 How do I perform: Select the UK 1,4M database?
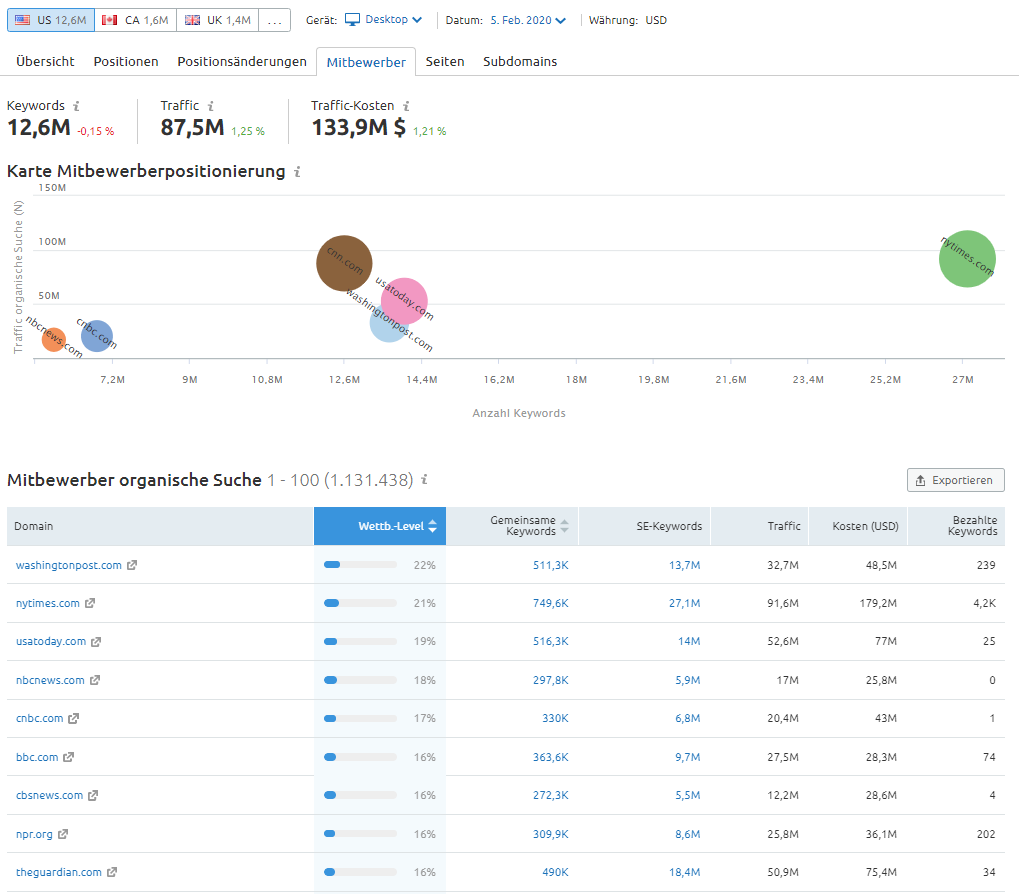(218, 20)
